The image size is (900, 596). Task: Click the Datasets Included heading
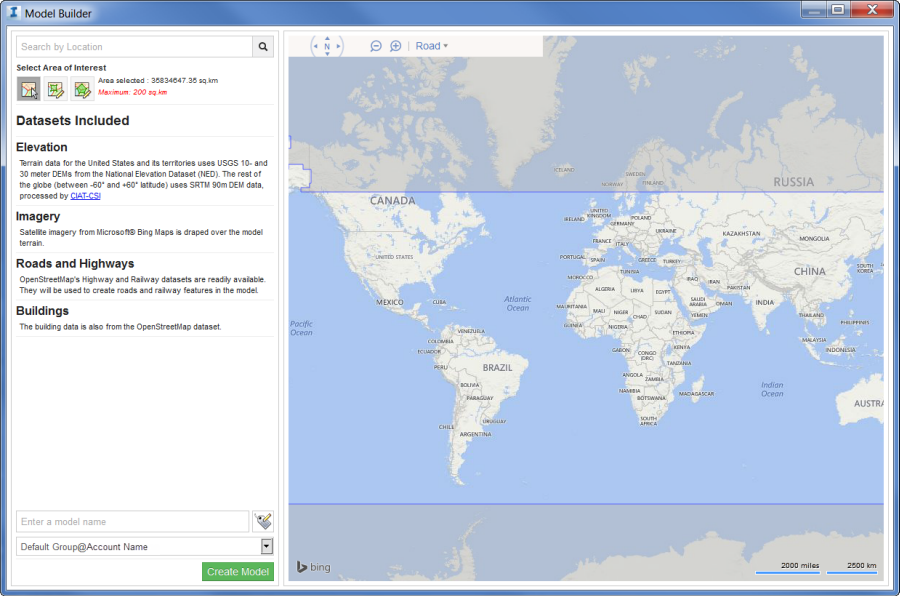[x=72, y=121]
